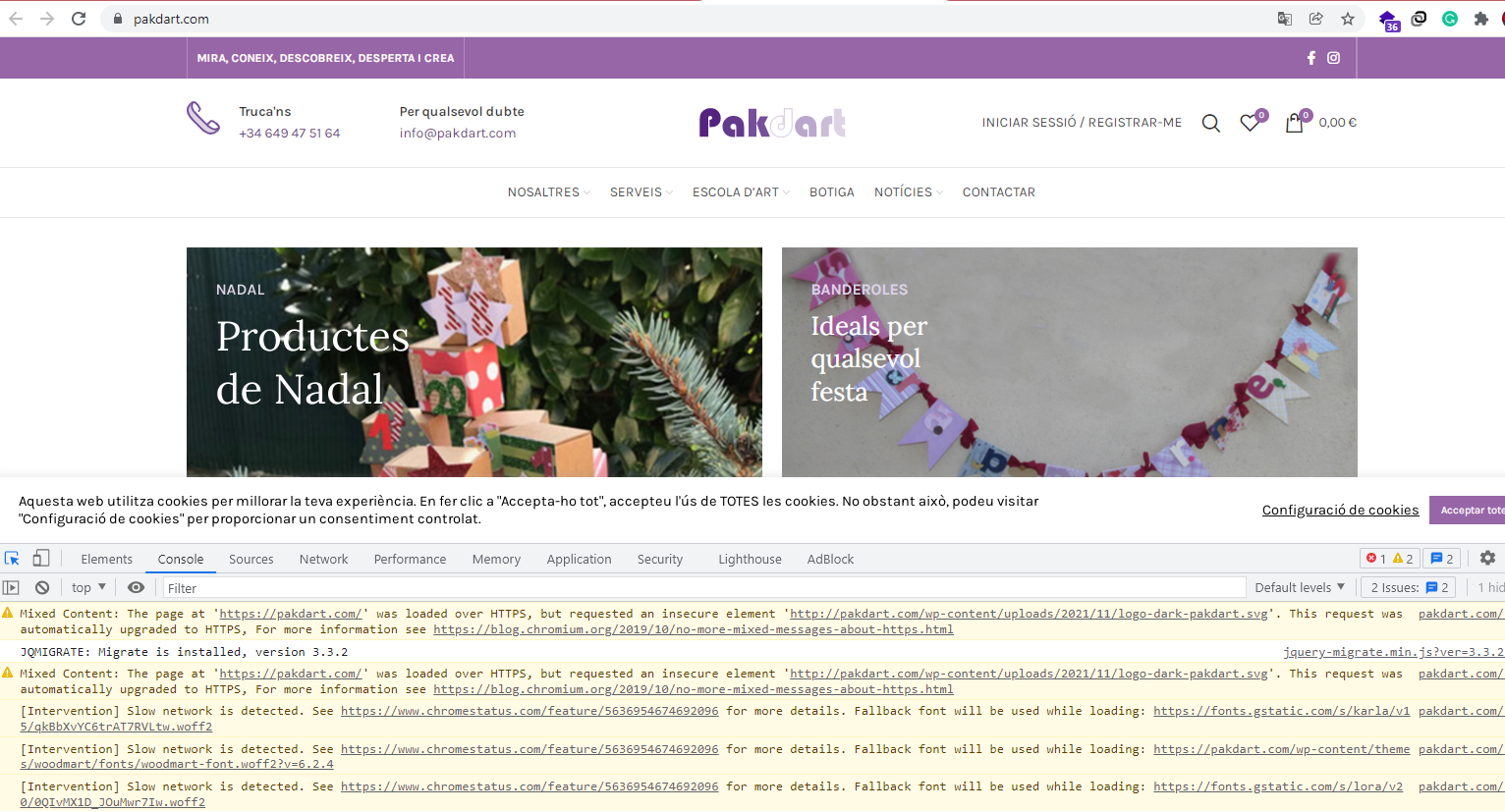Open Pakdart's Instagram page icon
The width and height of the screenshot is (1505, 812).
click(1334, 58)
